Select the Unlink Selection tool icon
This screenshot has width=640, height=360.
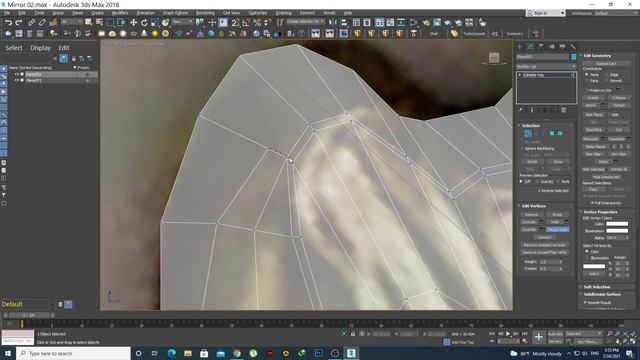[42, 22]
